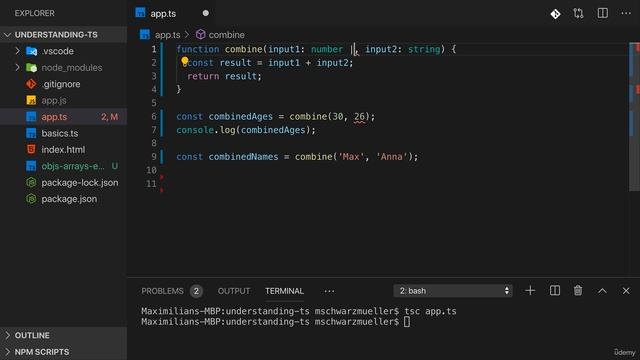Click the unsaved dot on the app.ts tab

pyautogui.click(x=206, y=13)
